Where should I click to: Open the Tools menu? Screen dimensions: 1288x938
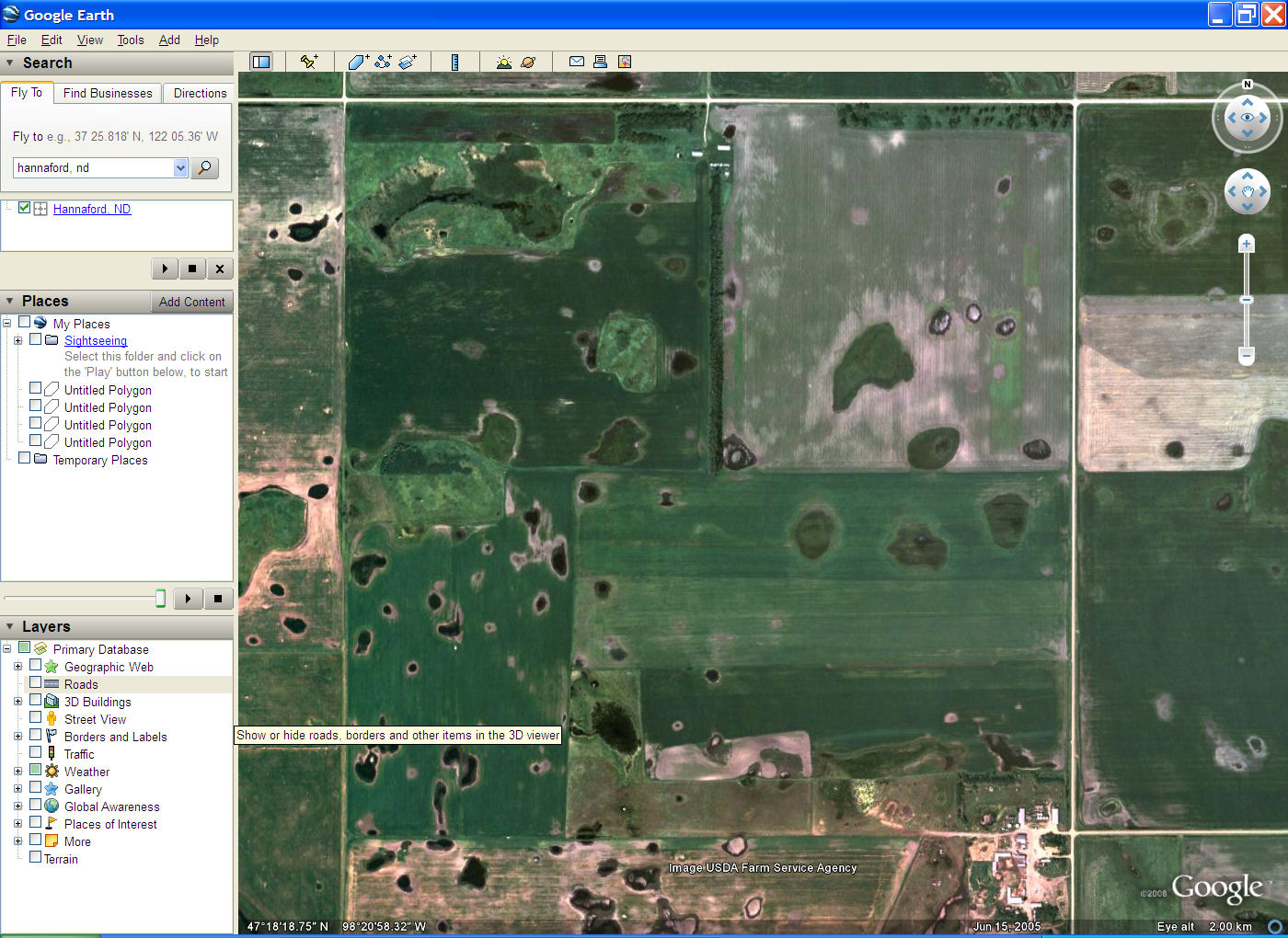click(x=131, y=40)
